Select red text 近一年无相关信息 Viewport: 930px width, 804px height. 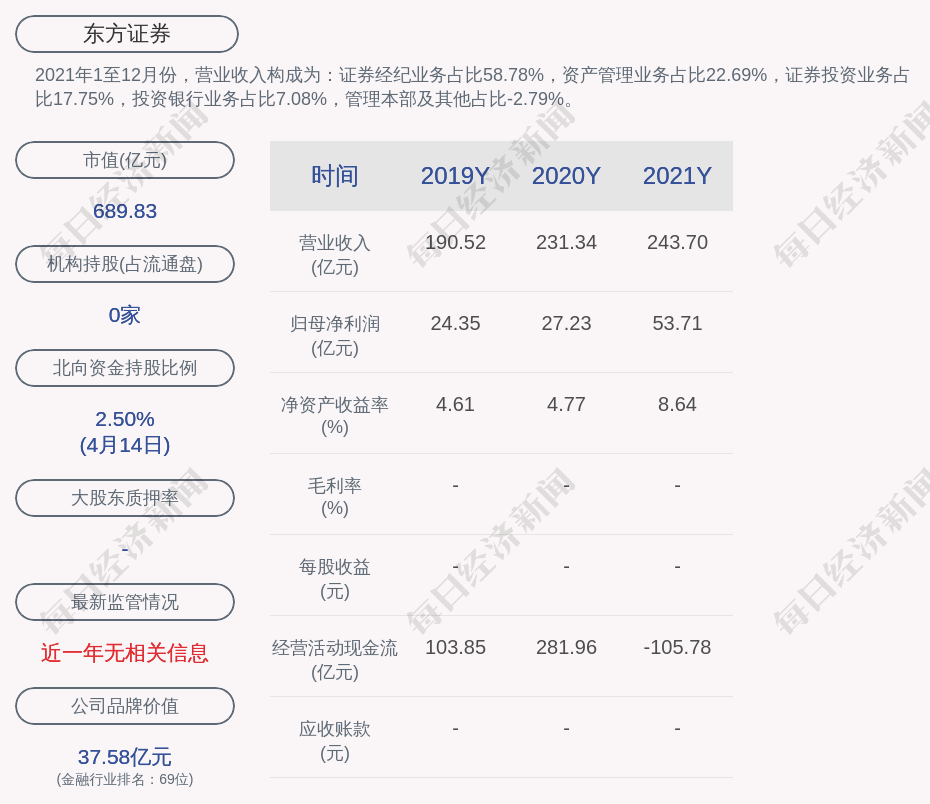(x=125, y=653)
